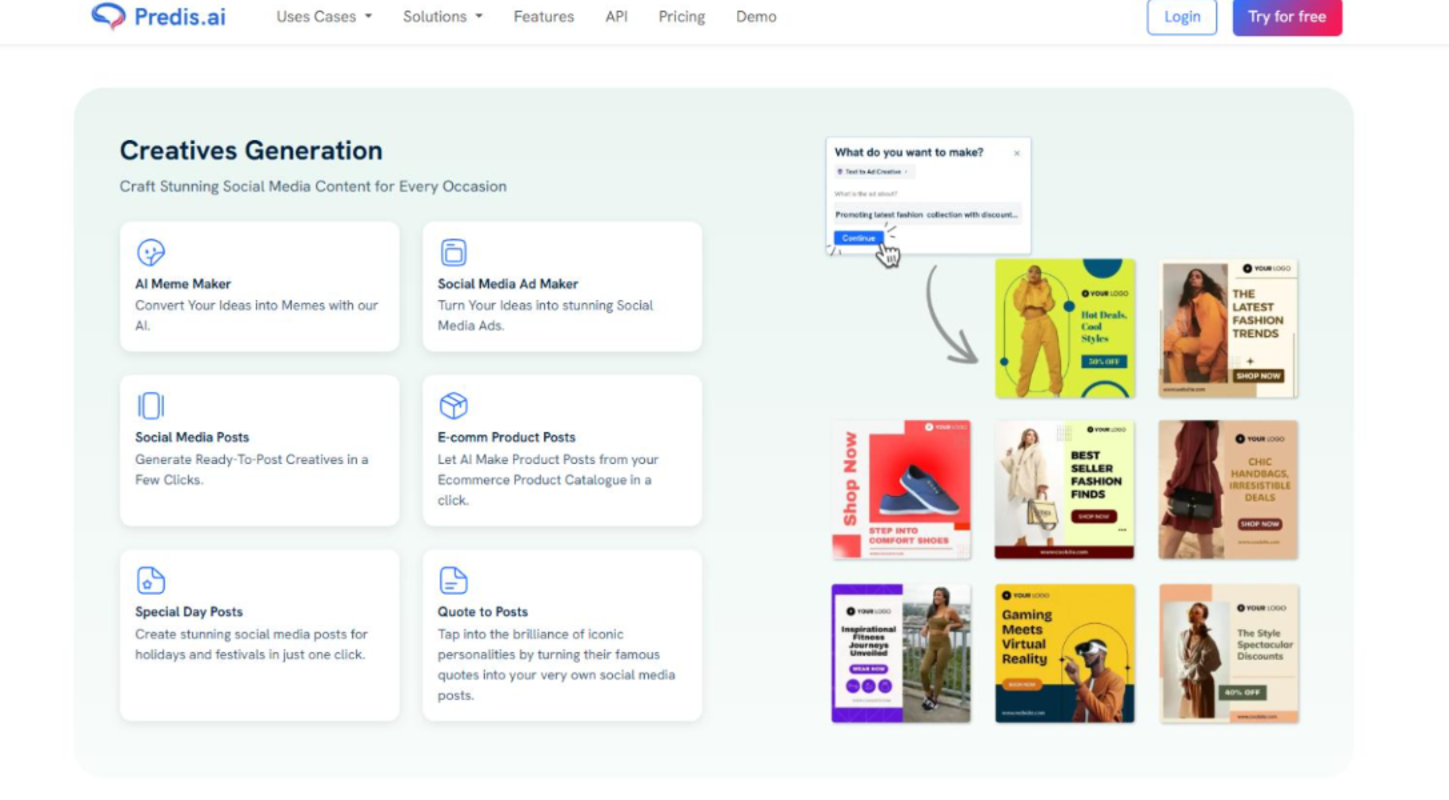The image size is (1449, 800).
Task: Expand the Uses Cases dropdown
Action: (x=324, y=16)
